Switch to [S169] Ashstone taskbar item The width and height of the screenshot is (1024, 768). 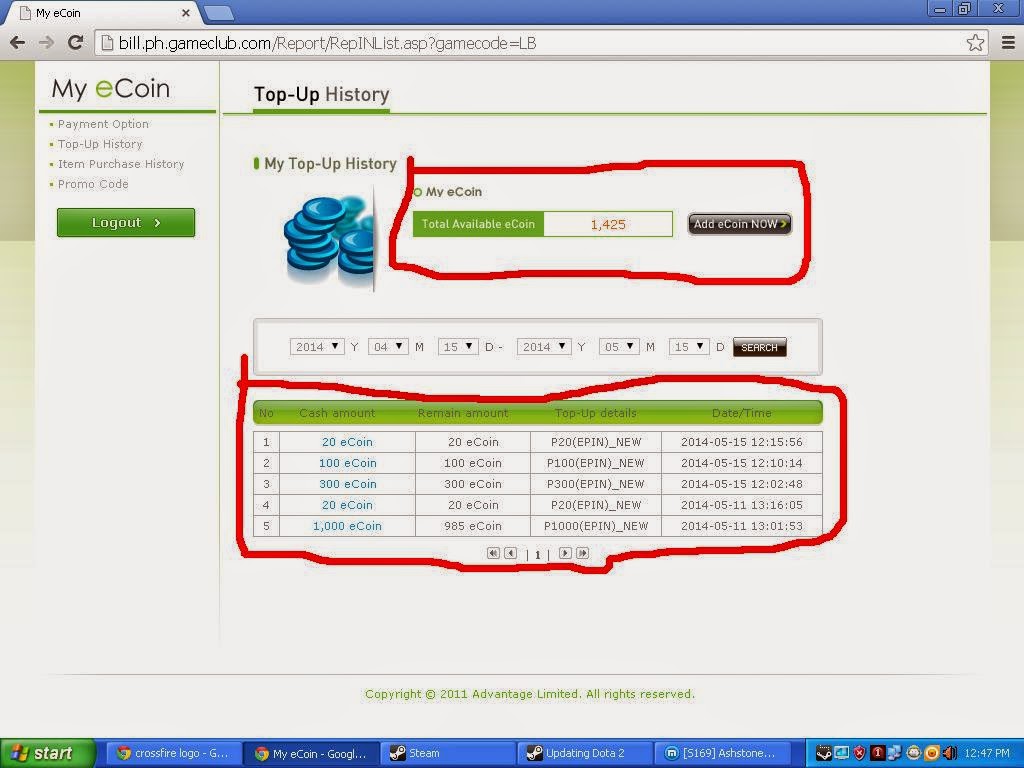point(722,753)
